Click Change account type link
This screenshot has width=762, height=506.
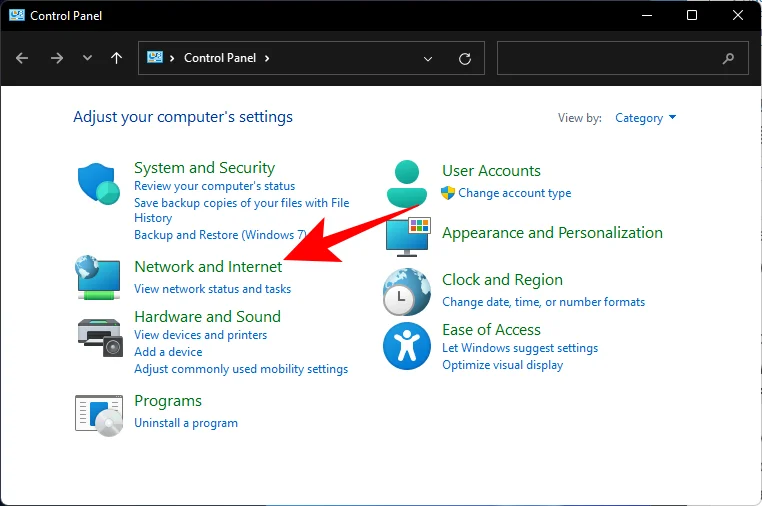tap(515, 193)
